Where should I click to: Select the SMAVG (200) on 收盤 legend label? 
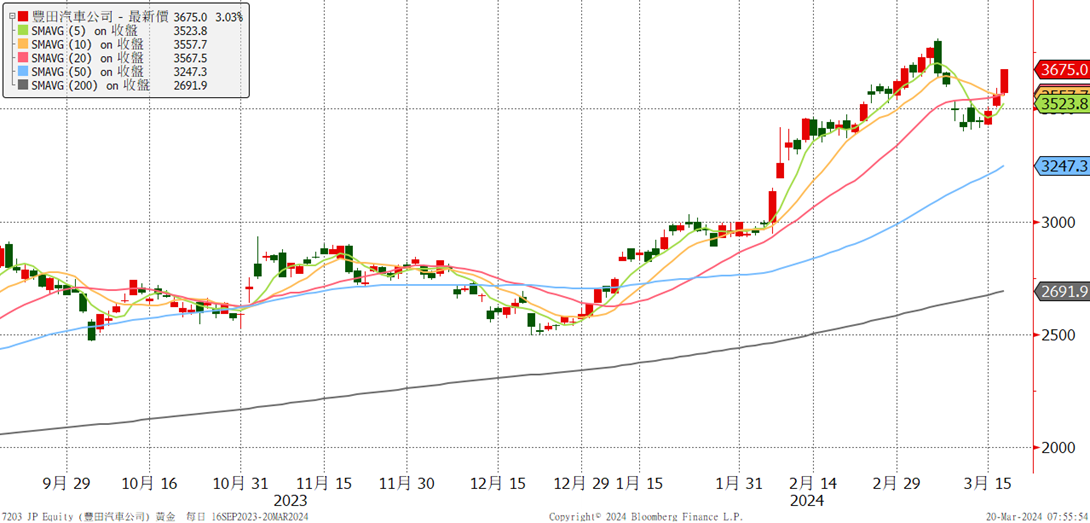pos(91,85)
